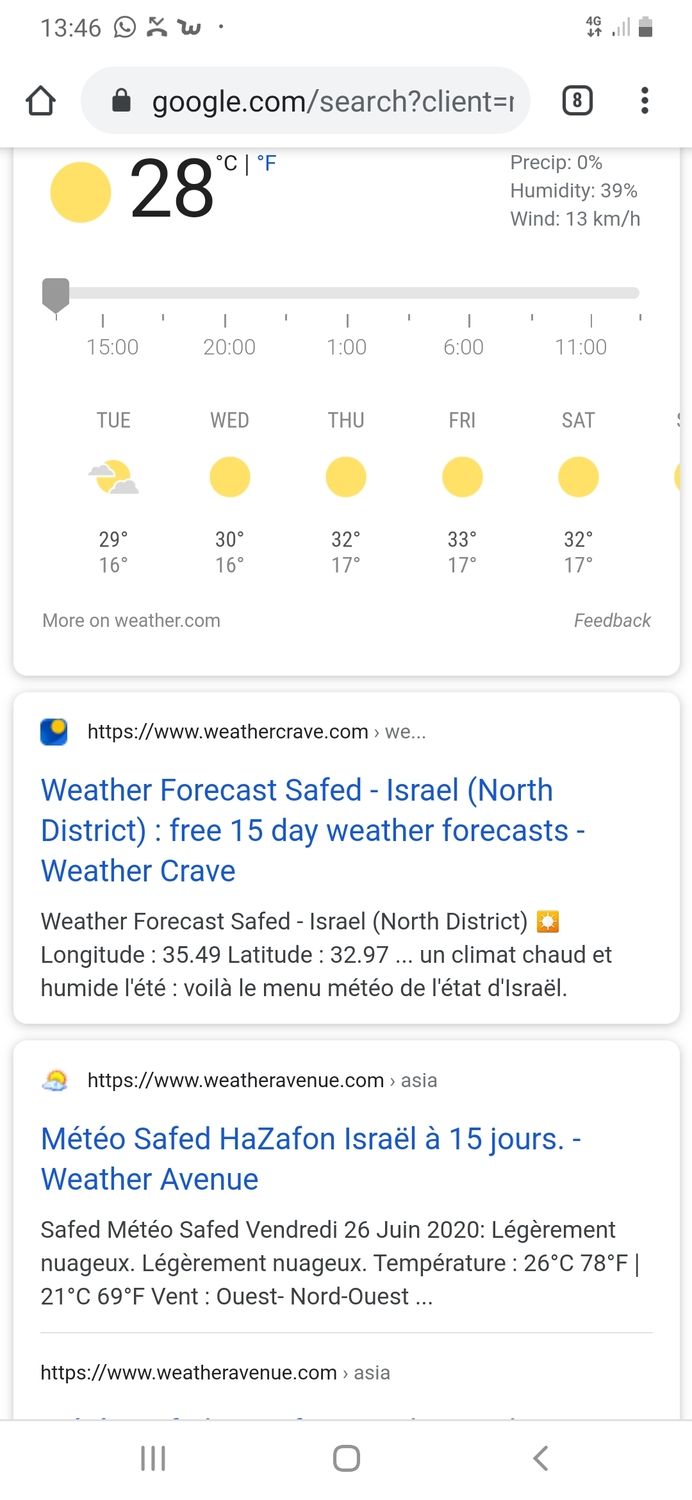The height and width of the screenshot is (1500, 692).
Task: Tap the Feedback link
Action: point(612,621)
